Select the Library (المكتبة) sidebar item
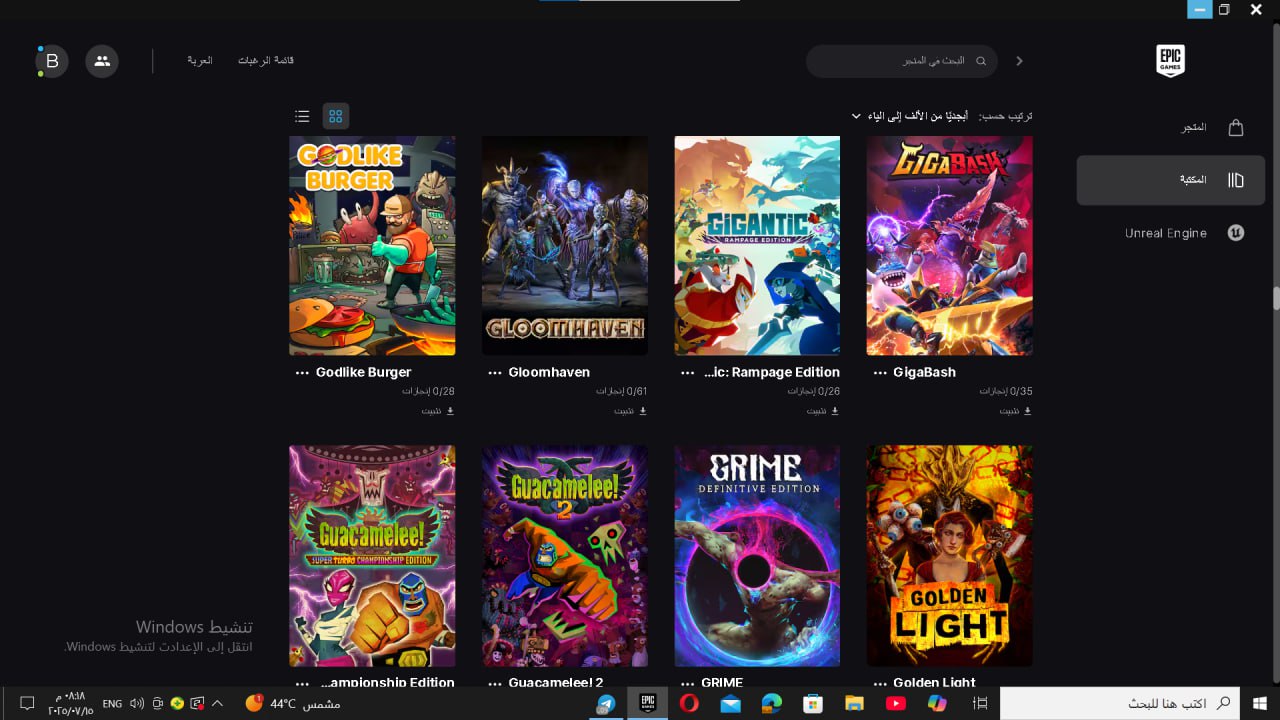The image size is (1280, 720). coord(1171,180)
